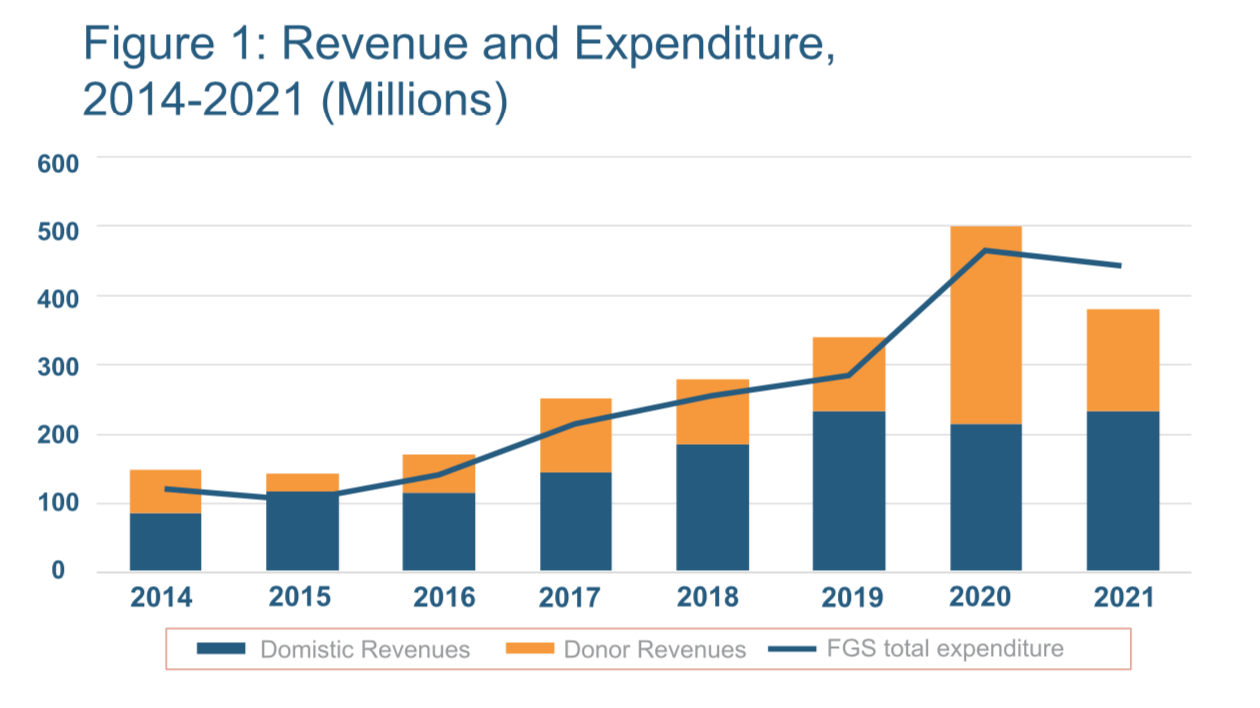1260x708 pixels.
Task: Select the 2014 orange donor revenue segment
Action: (165, 492)
